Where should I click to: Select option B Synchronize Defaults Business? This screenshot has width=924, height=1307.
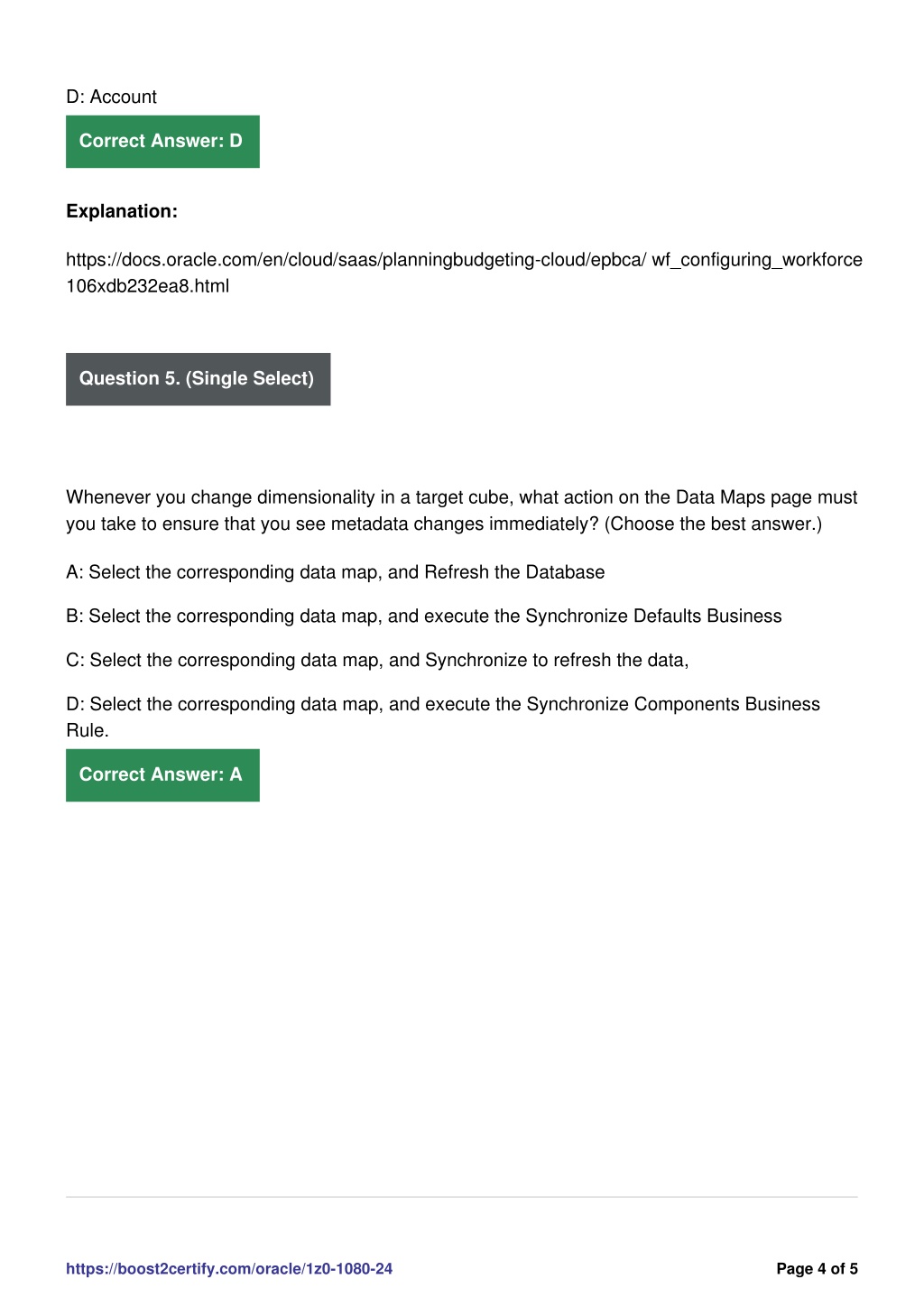click(x=424, y=616)
